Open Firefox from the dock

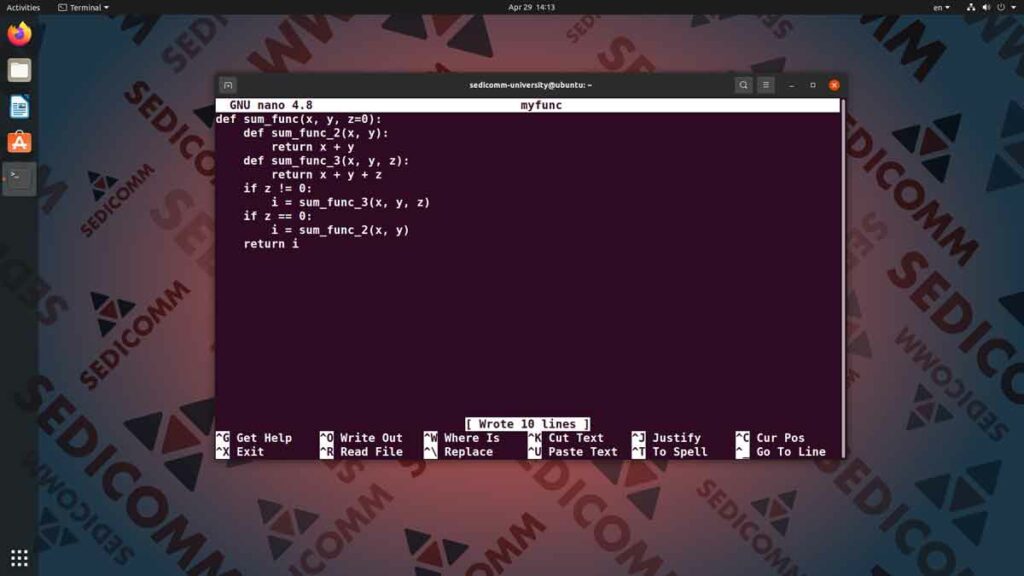click(x=19, y=34)
